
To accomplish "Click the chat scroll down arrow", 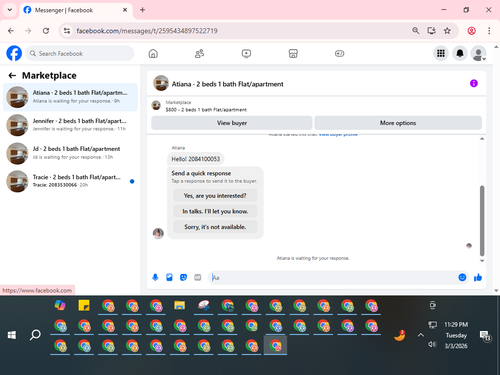I will tap(482, 261).
